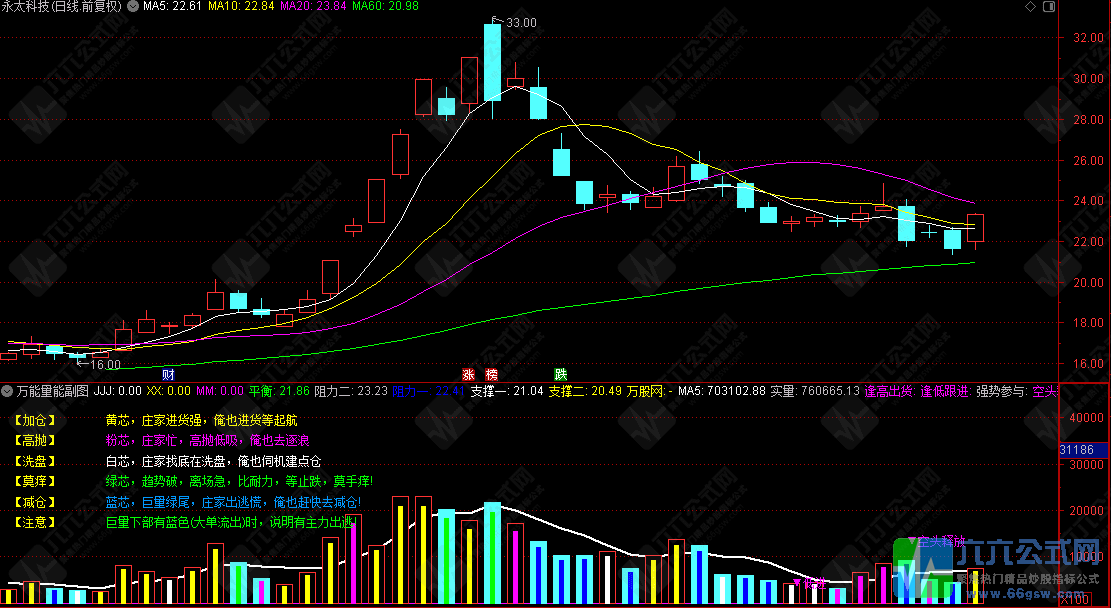The height and width of the screenshot is (608, 1111).
Task: Select the MA60: 20.98 indicator label
Action: 385,6
